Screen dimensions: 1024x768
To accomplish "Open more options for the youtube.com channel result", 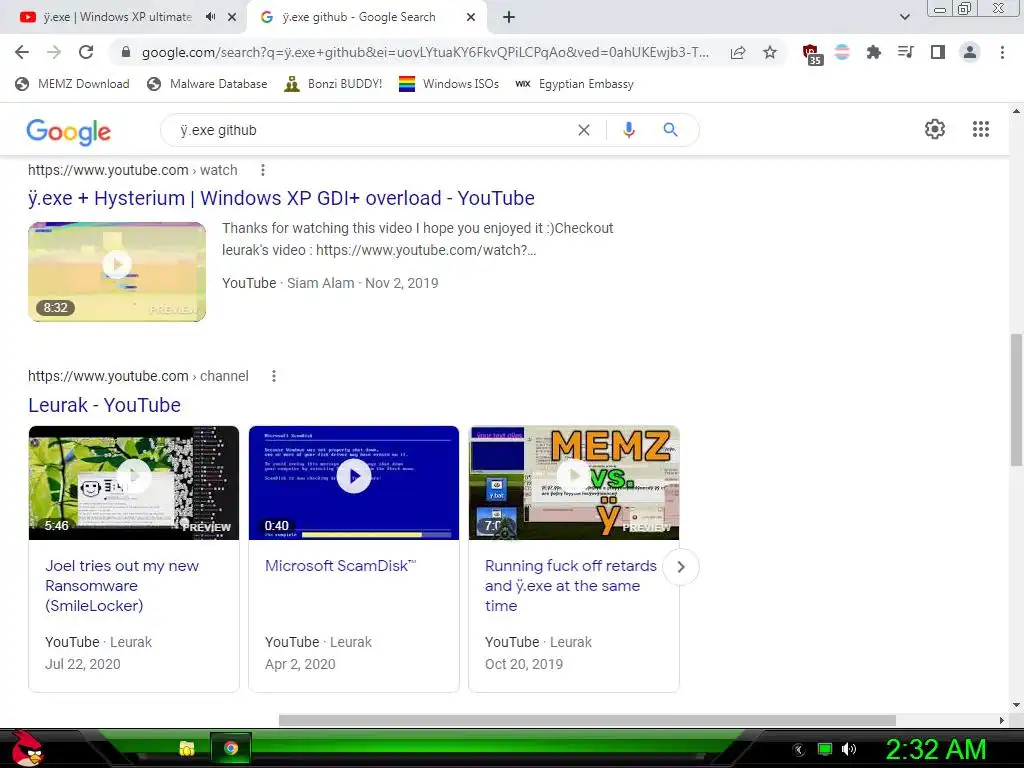I will pos(274,376).
